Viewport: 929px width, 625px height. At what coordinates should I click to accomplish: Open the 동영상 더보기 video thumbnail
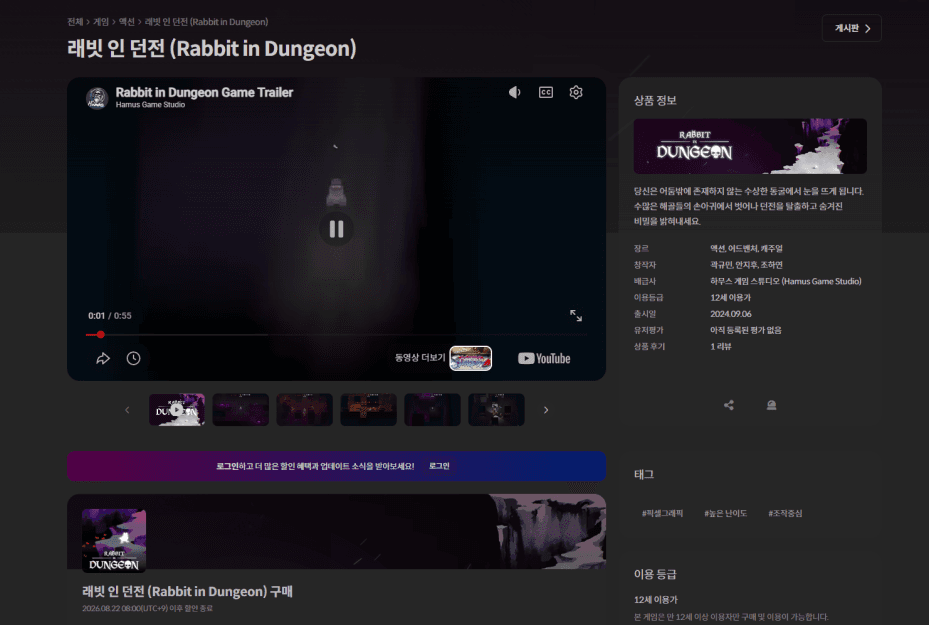470,358
